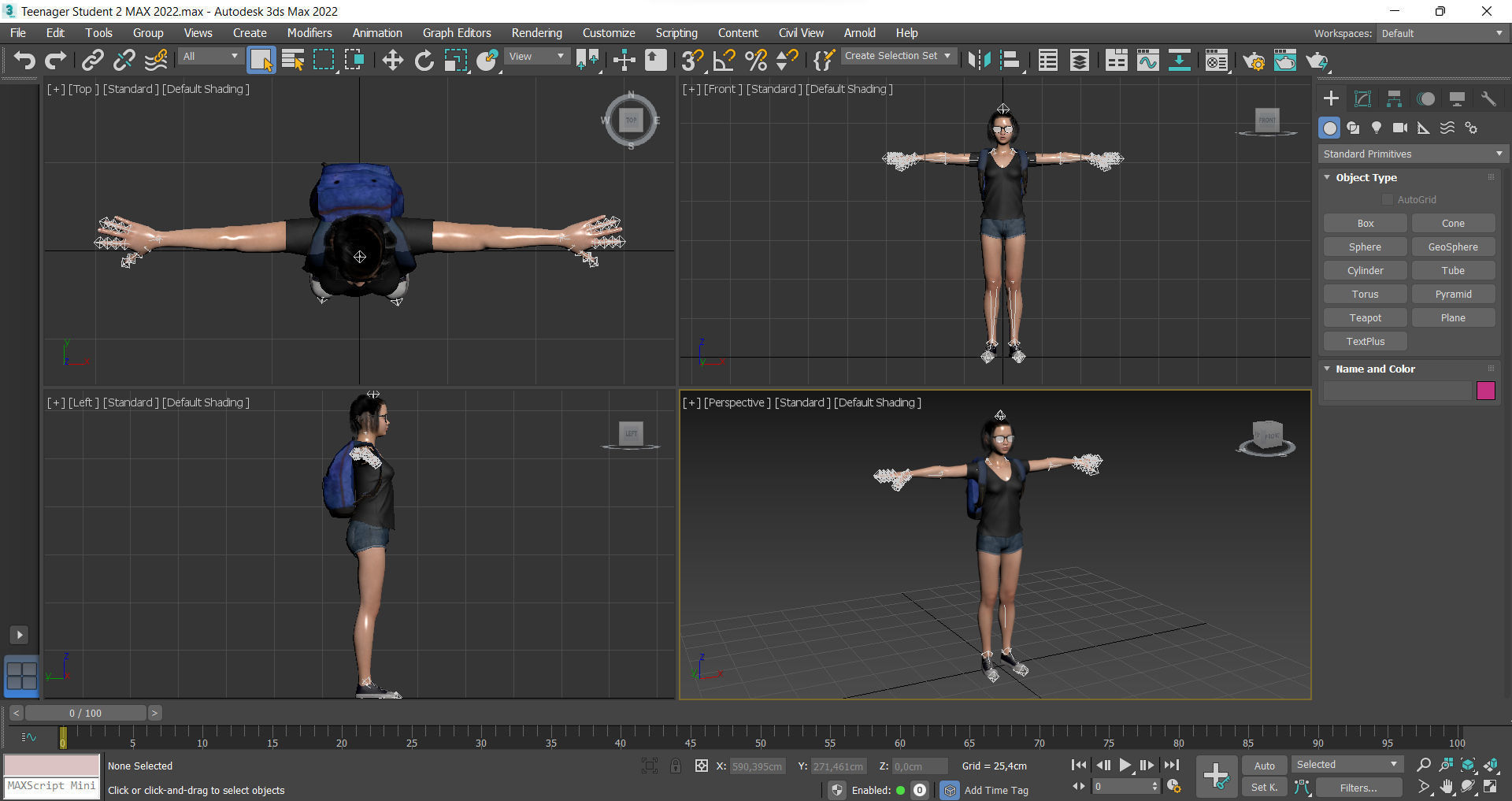
Task: Expand the left scene explorer arrow
Action: (x=20, y=635)
